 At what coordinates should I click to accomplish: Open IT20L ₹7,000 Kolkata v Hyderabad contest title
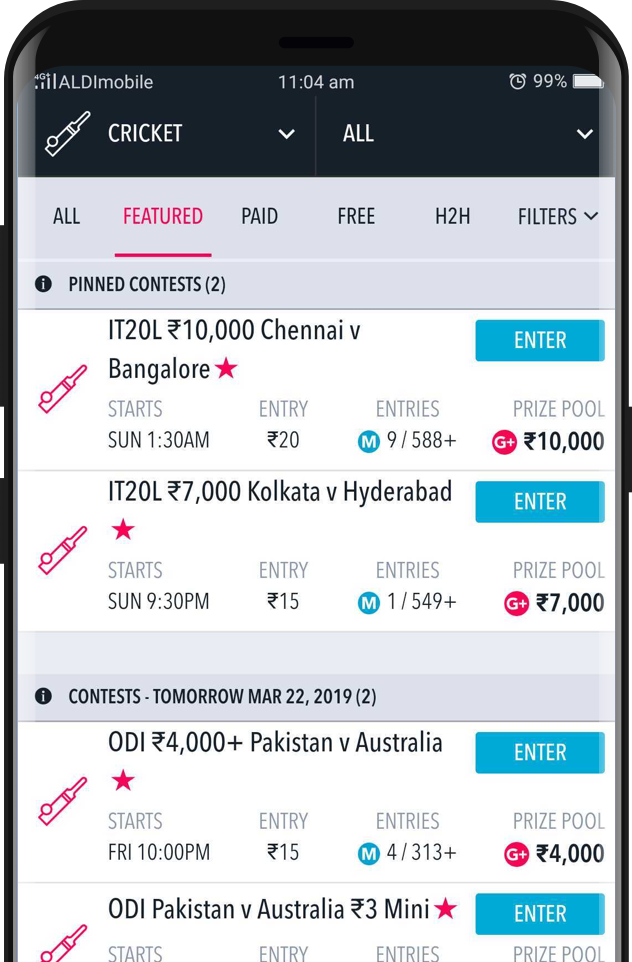point(280,492)
